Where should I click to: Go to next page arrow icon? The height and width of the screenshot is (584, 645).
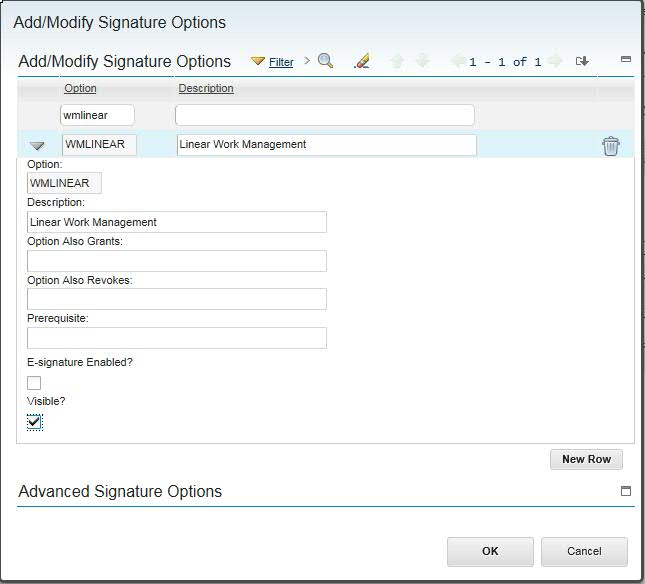click(555, 61)
